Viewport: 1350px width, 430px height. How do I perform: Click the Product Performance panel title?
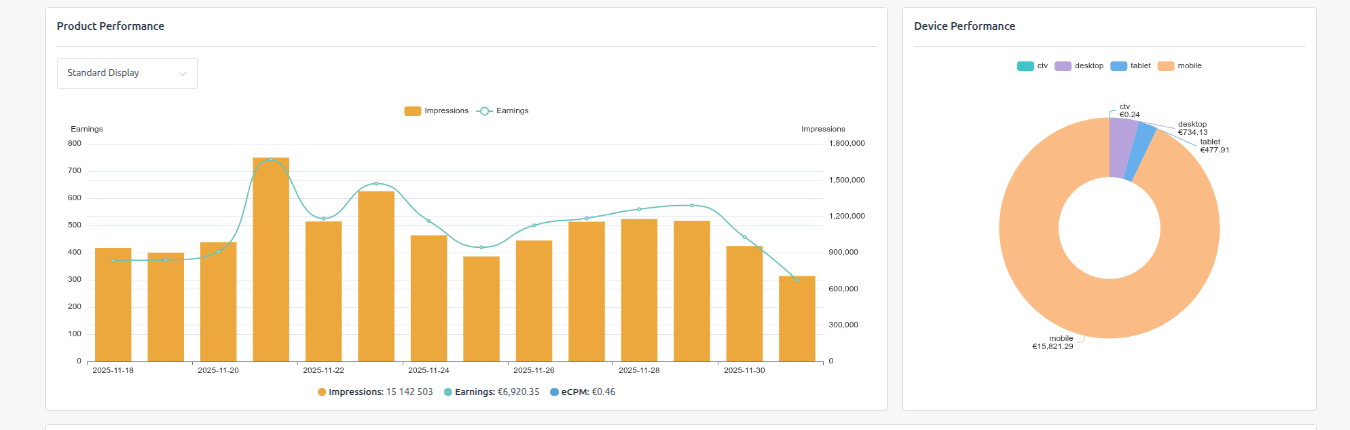[110, 26]
